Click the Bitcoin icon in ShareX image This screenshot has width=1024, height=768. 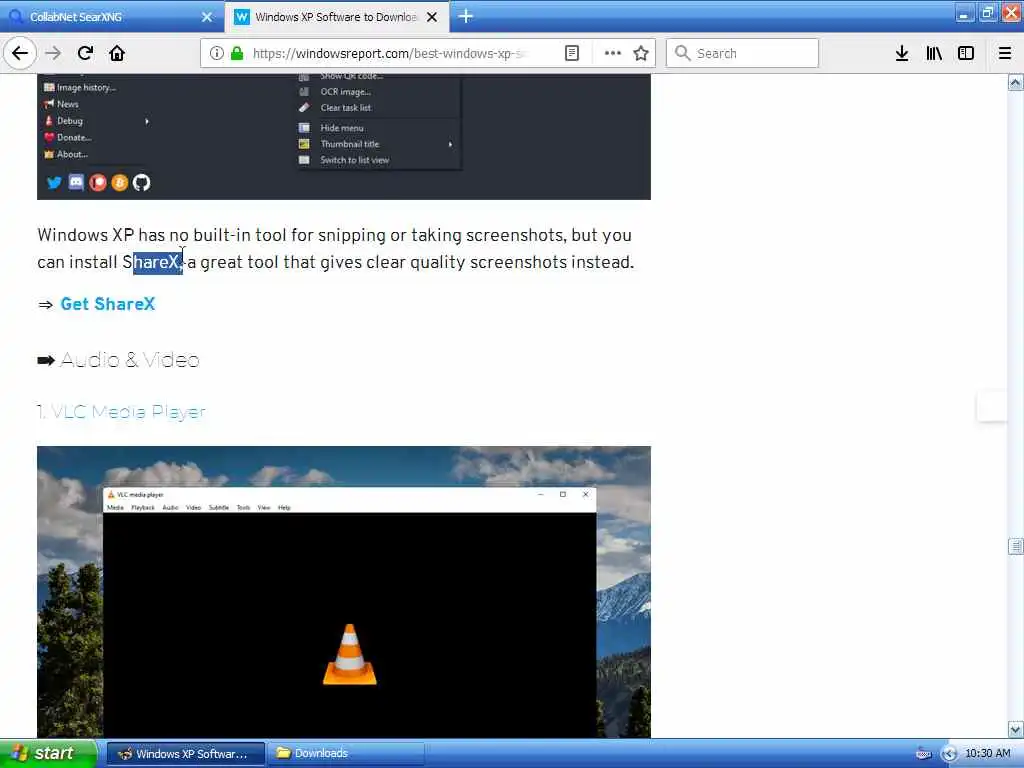(120, 182)
